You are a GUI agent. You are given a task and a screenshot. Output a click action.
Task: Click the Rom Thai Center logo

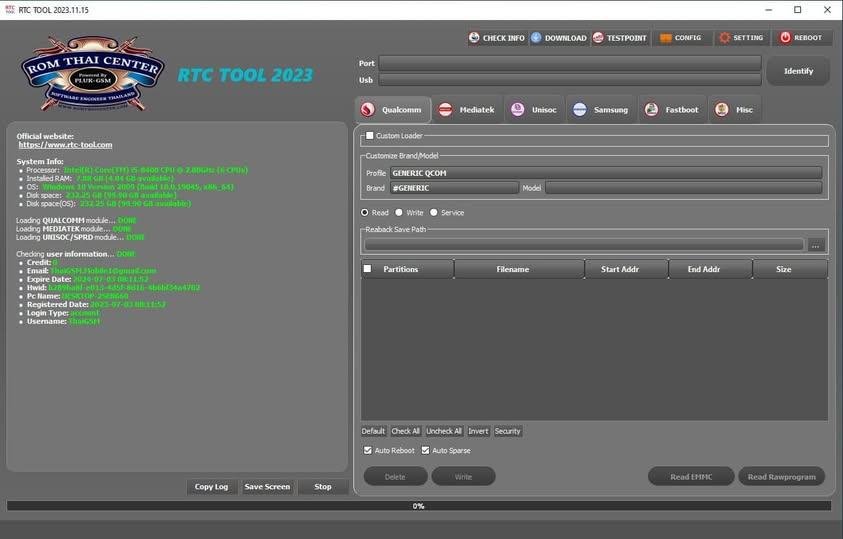click(93, 74)
